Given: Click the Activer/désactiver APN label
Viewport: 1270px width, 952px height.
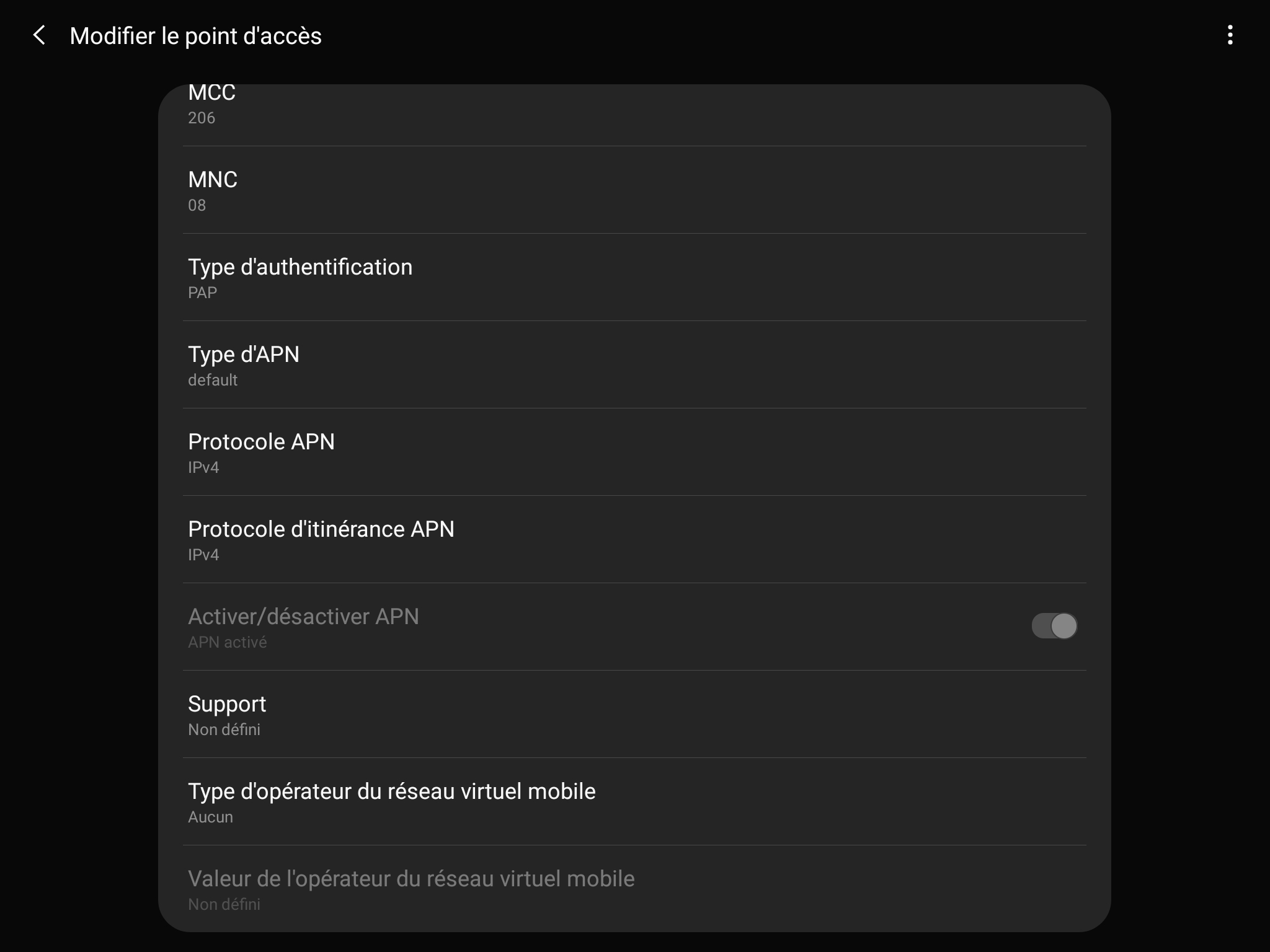Looking at the screenshot, I should (303, 617).
